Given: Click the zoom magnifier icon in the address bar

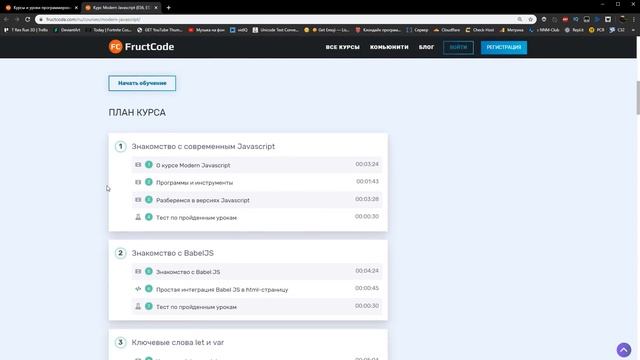Looking at the screenshot, I should click(520, 19).
